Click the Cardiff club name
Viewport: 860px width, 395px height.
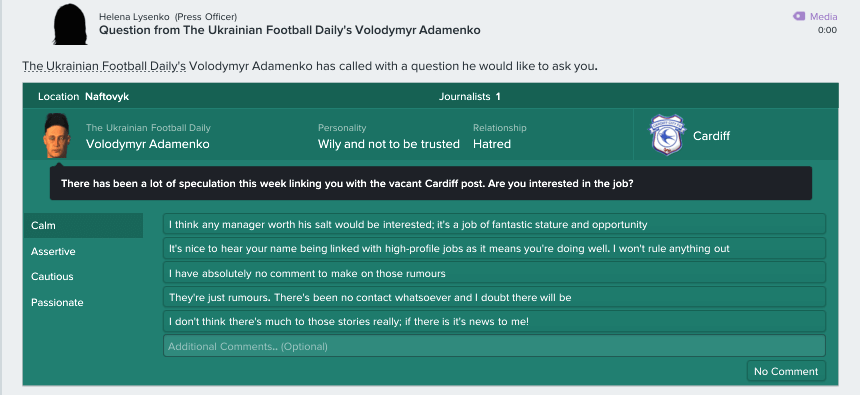point(711,136)
